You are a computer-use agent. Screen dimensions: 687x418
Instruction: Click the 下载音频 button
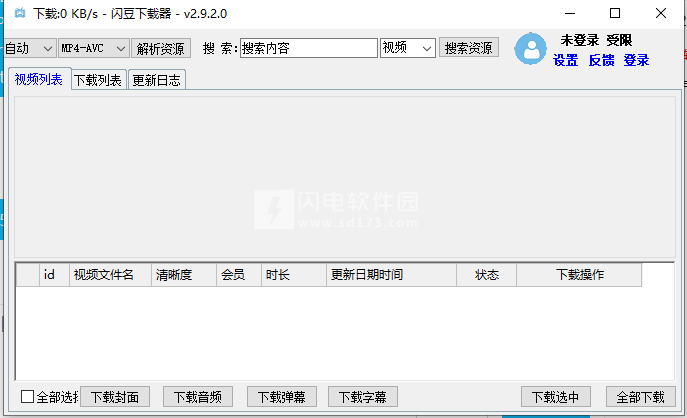tap(198, 397)
